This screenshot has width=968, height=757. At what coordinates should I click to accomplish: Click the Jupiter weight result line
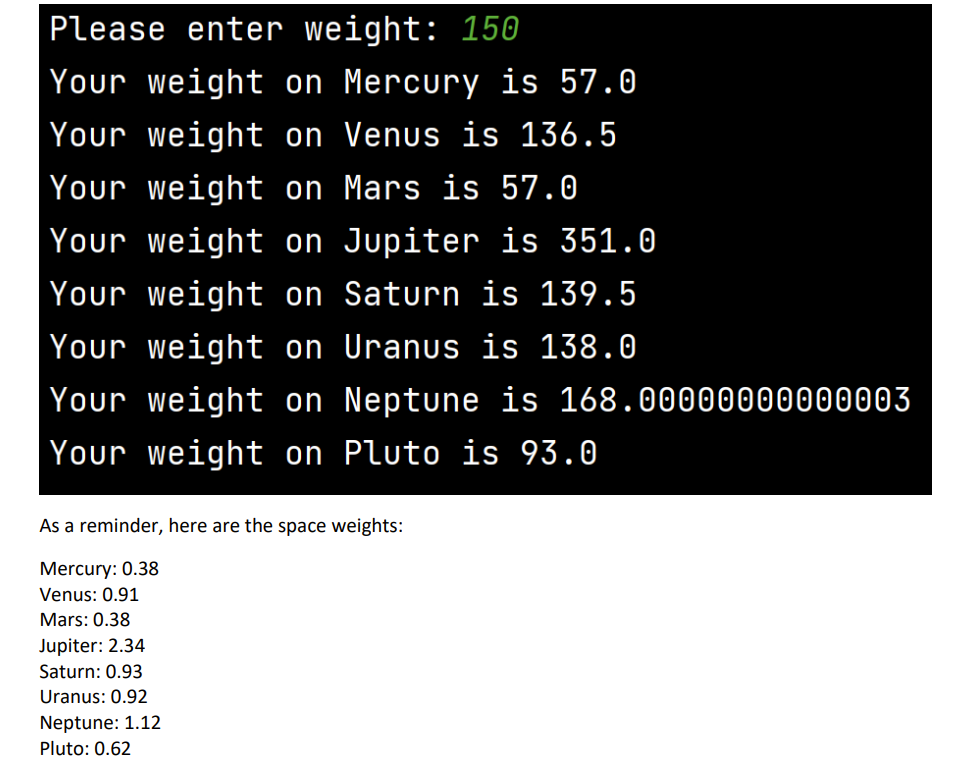coord(350,241)
